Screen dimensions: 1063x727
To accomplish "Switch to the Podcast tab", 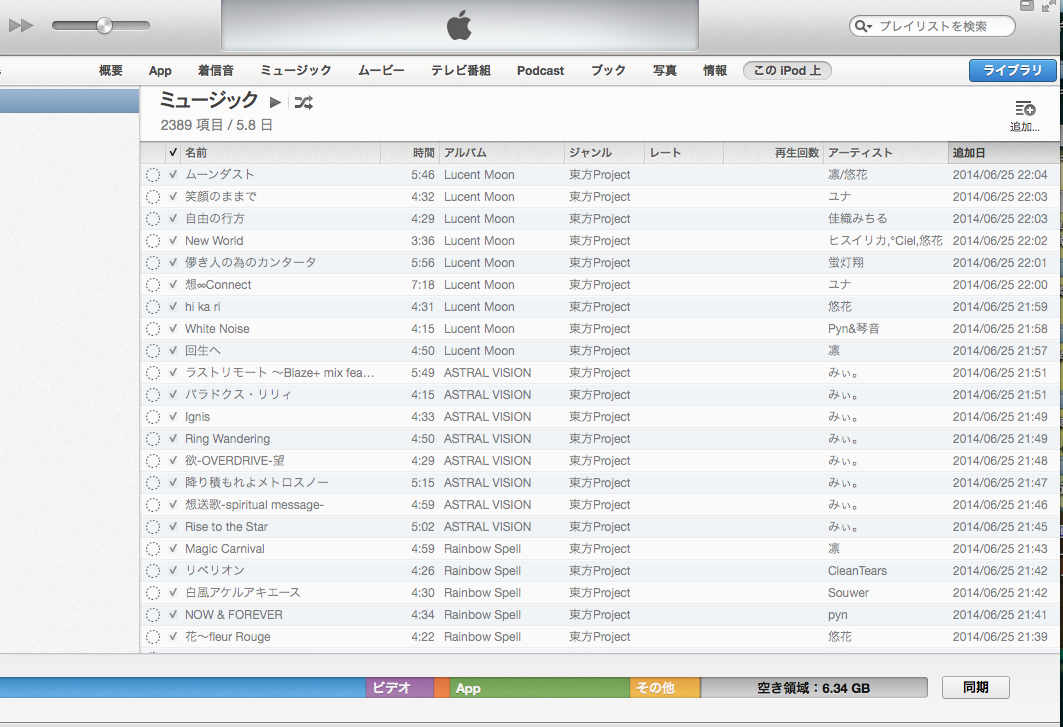I will pos(540,71).
